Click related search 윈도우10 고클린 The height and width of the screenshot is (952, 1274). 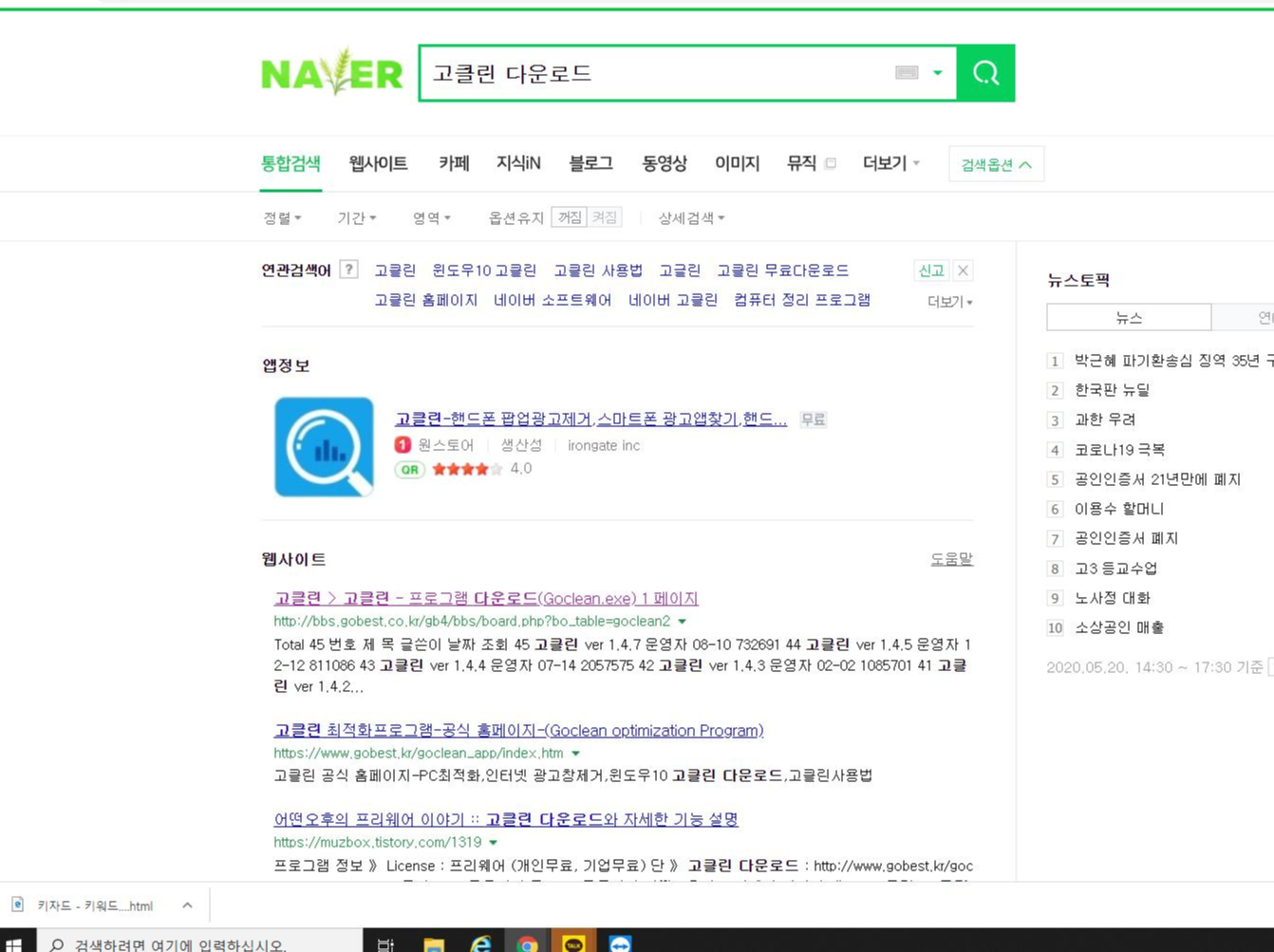tap(484, 271)
